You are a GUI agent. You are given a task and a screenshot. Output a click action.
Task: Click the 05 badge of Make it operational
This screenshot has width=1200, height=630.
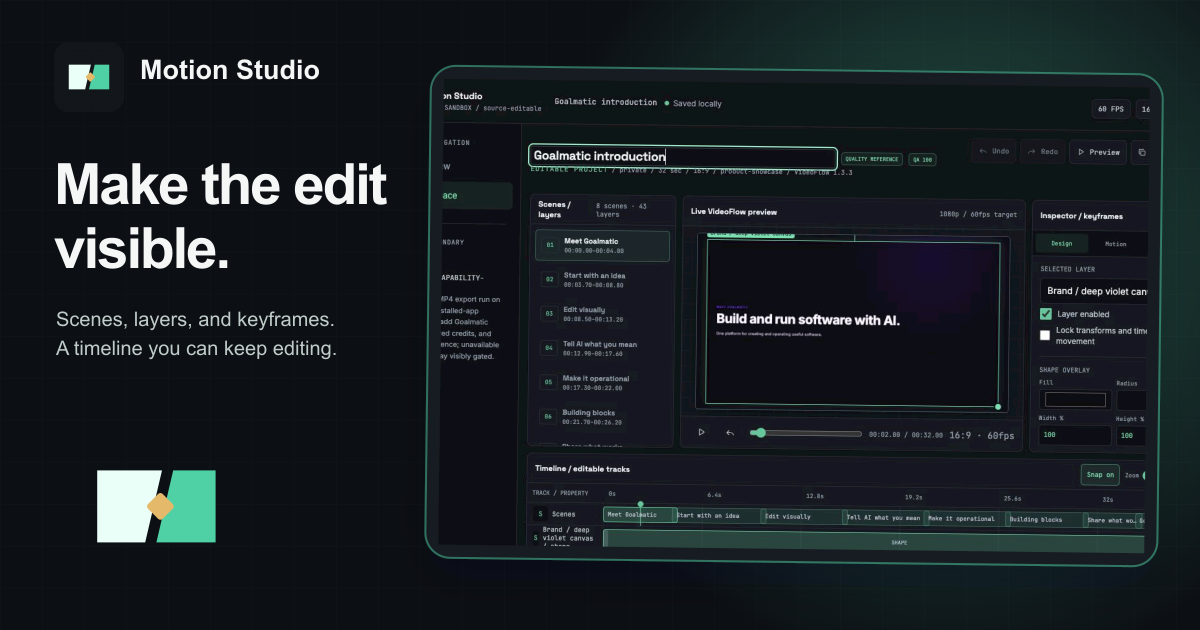click(549, 382)
